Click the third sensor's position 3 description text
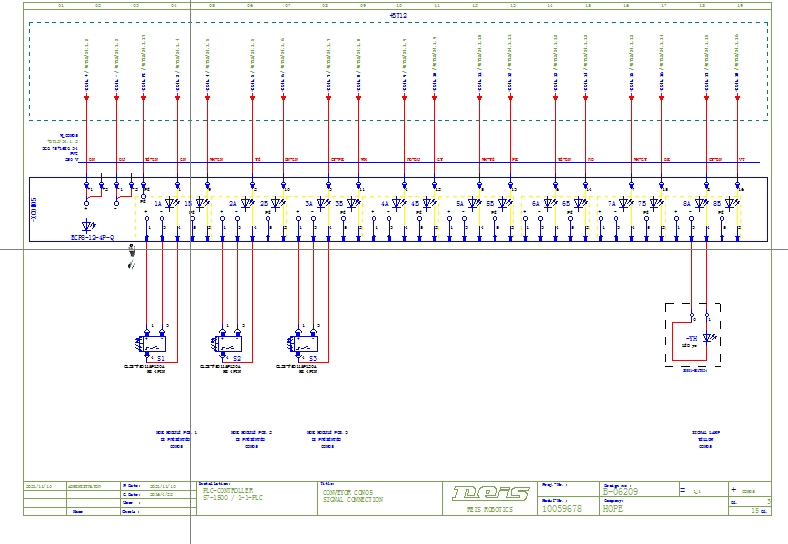788x544 pixels. tap(328, 439)
